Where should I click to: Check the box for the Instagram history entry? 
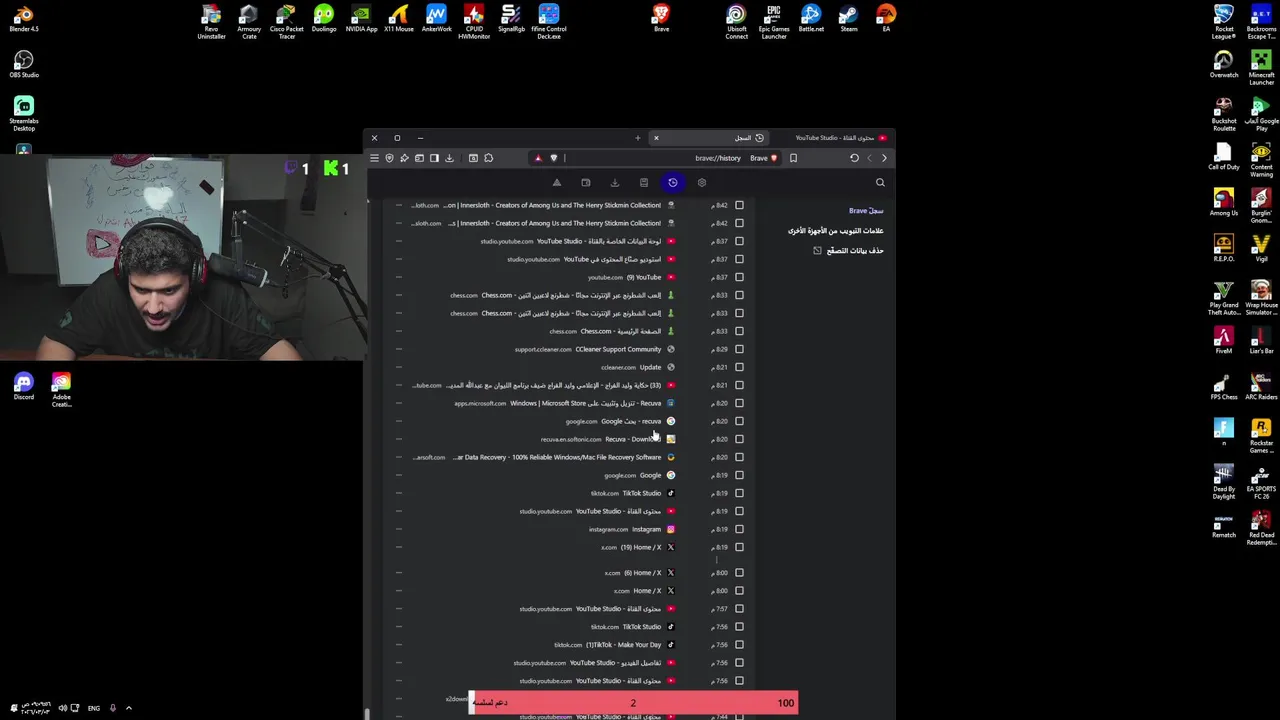(x=739, y=529)
